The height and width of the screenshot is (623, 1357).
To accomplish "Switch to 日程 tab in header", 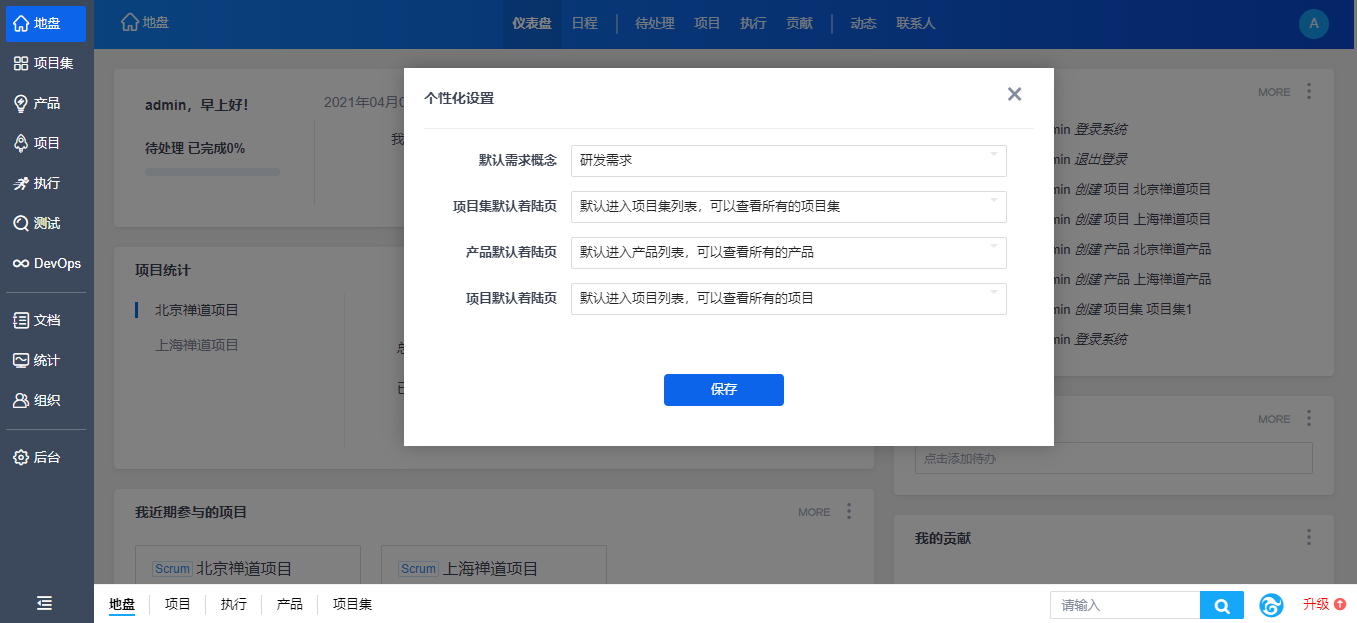I will point(584,23).
